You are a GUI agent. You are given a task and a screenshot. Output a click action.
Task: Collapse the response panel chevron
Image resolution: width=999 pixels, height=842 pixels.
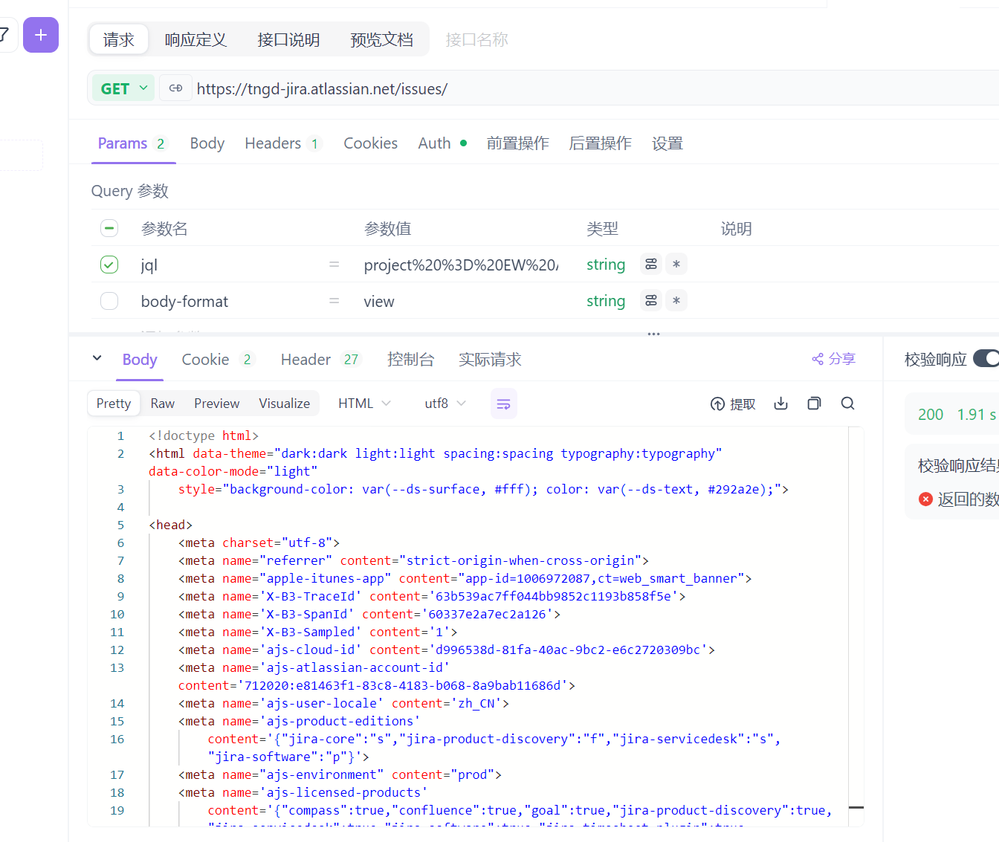coord(97,359)
